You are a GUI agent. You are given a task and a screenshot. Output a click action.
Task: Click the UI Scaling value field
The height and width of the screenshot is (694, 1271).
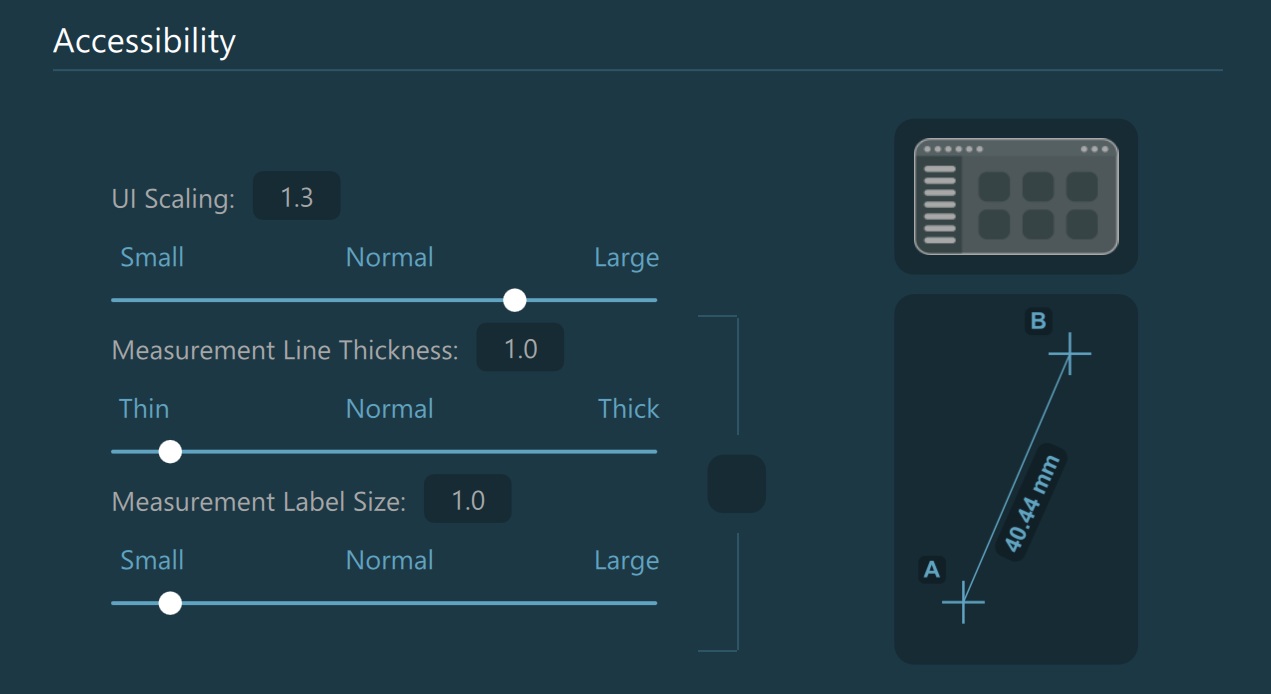pos(297,197)
